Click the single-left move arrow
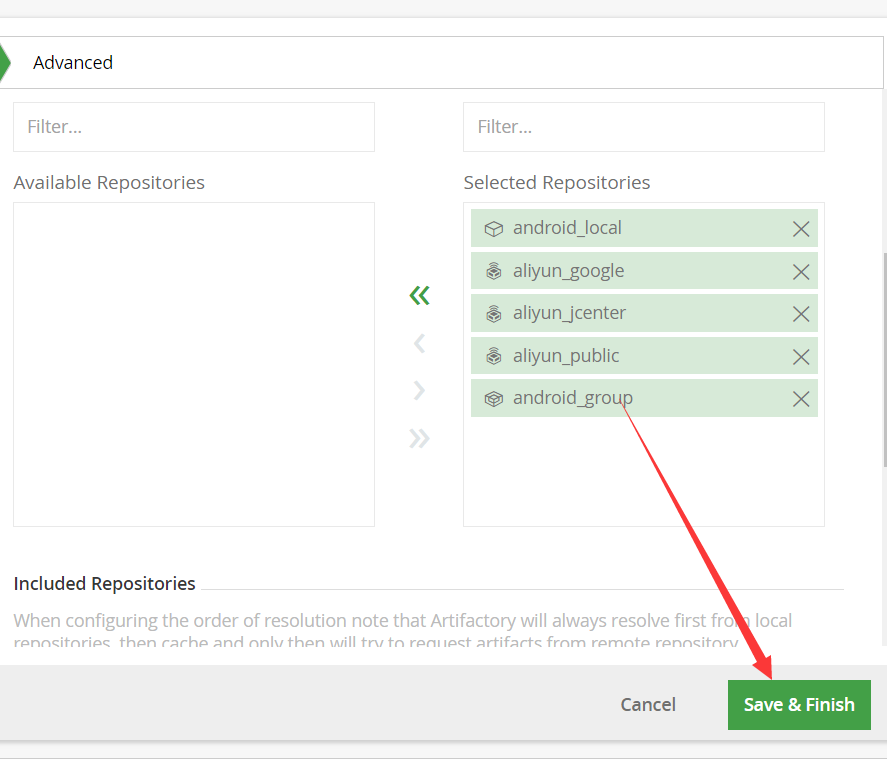 [419, 344]
